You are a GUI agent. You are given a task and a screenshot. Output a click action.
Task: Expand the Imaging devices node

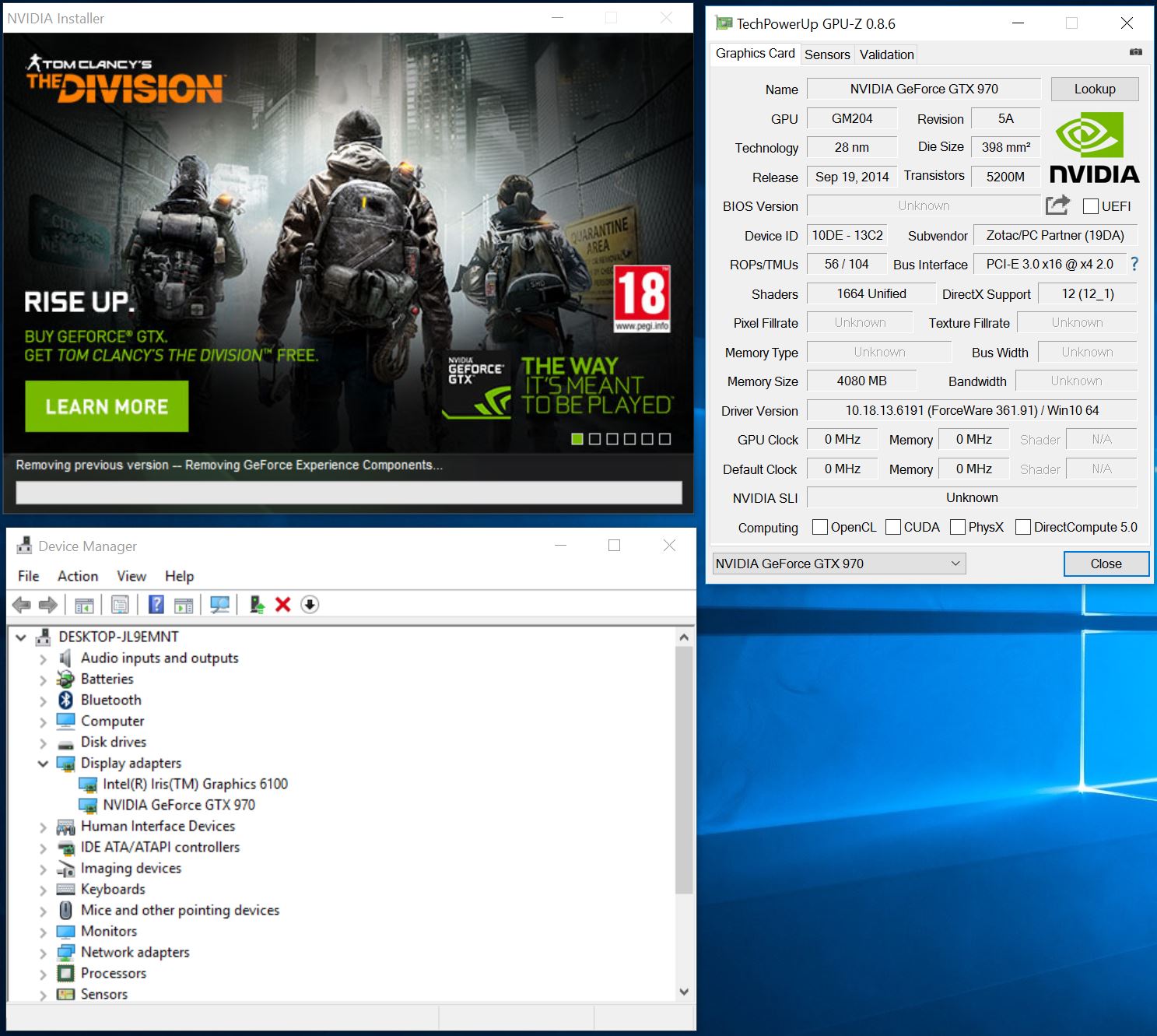43,869
